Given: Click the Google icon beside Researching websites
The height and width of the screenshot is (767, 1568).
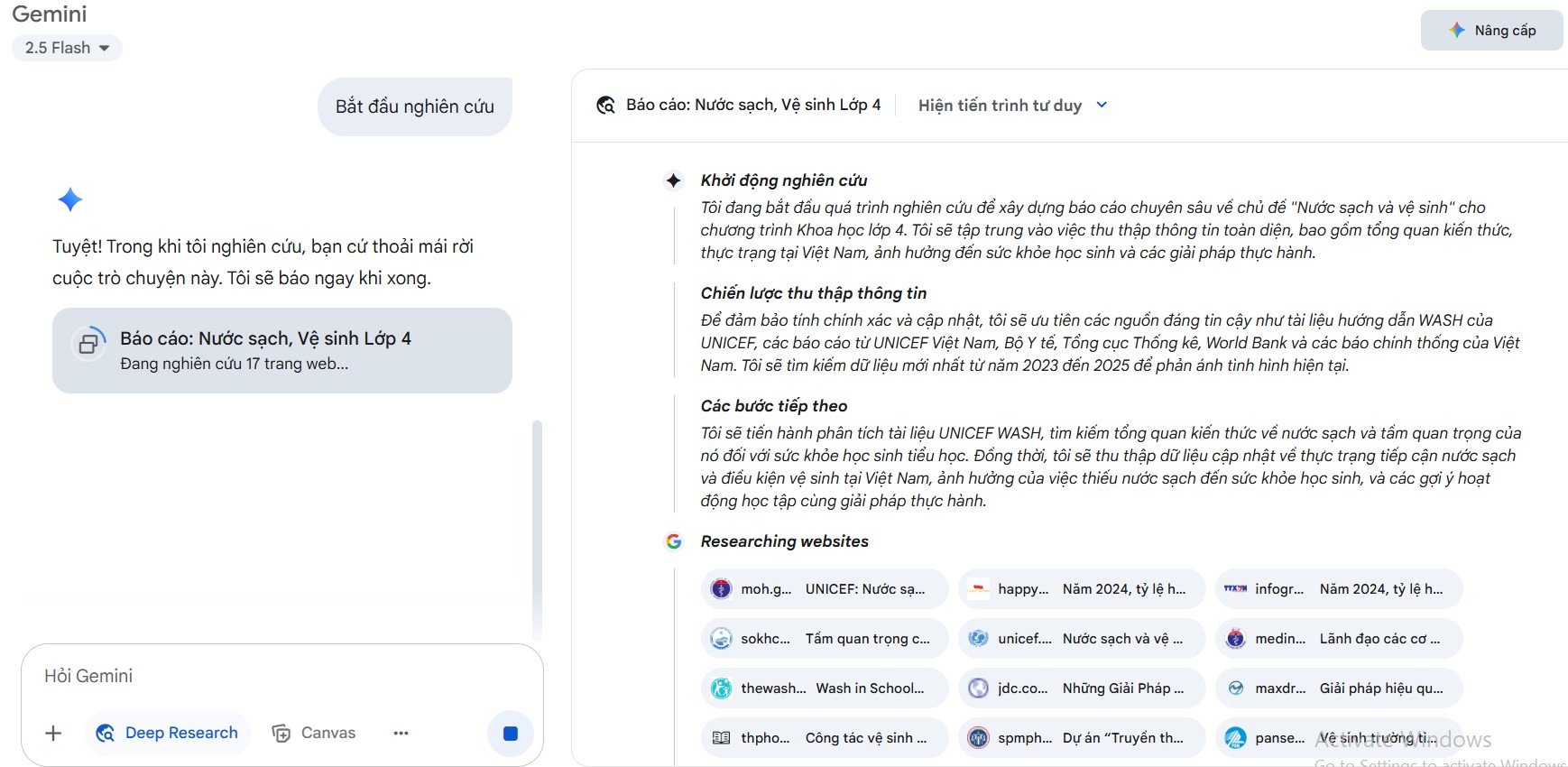Looking at the screenshot, I should pos(674,541).
